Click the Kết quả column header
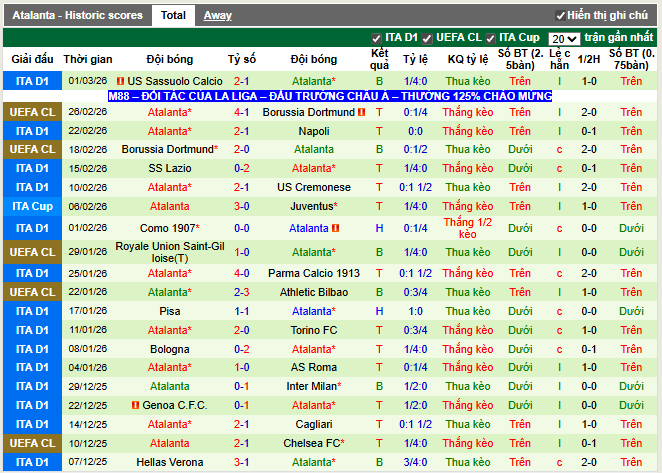This screenshot has height=473, width=662. click(x=379, y=59)
